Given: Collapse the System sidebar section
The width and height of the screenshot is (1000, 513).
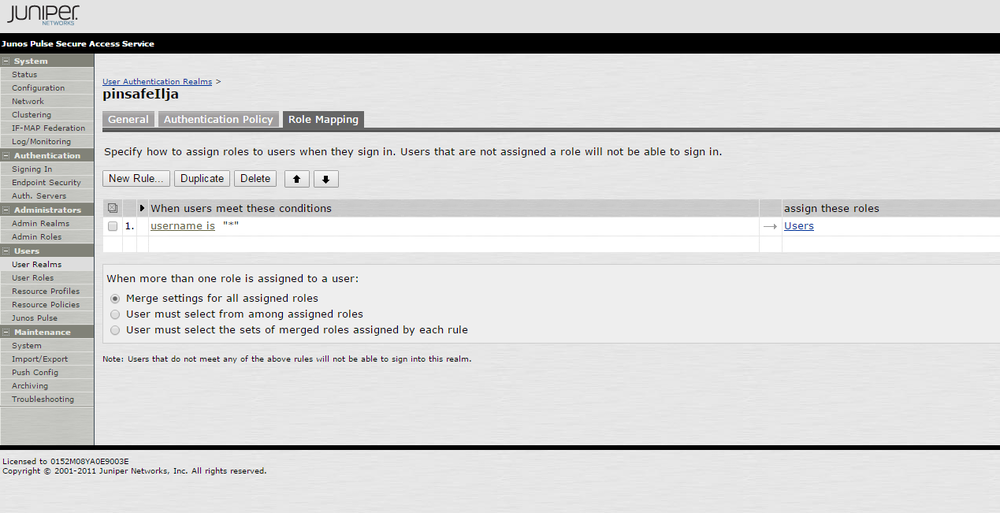Looking at the screenshot, I should 6,61.
